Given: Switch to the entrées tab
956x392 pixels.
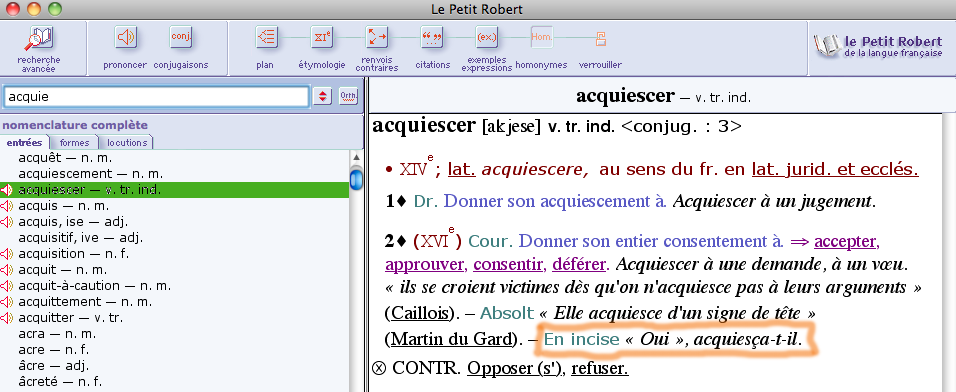Looking at the screenshot, I should point(24,143).
